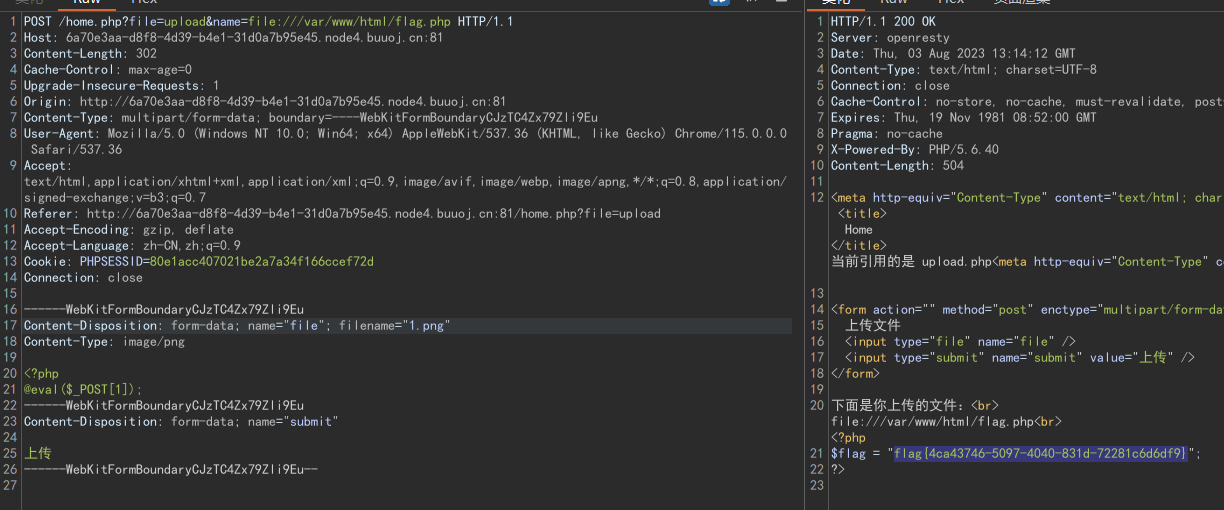Viewport: 1224px width, 510px height.
Task: Click Content-Type: image/png line
Action: (x=104, y=341)
